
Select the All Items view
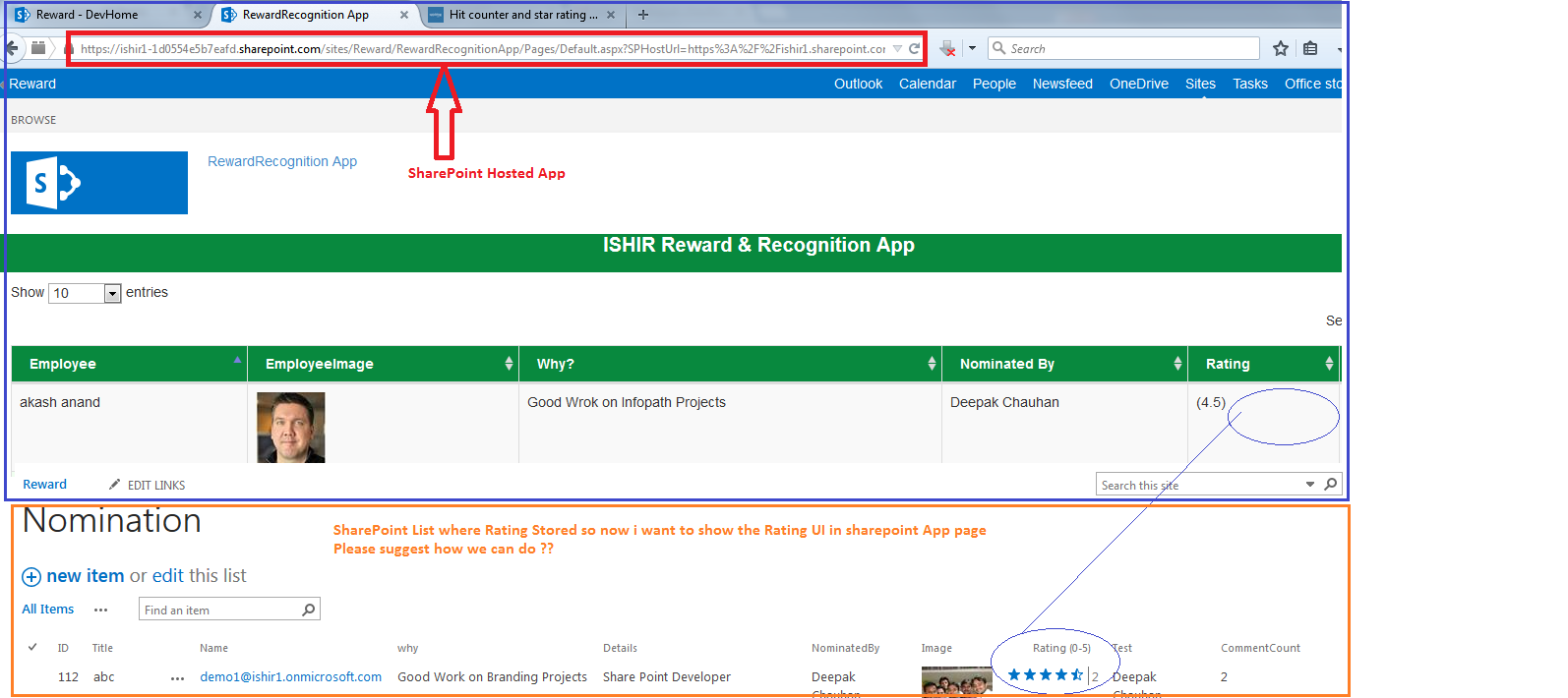coord(48,610)
